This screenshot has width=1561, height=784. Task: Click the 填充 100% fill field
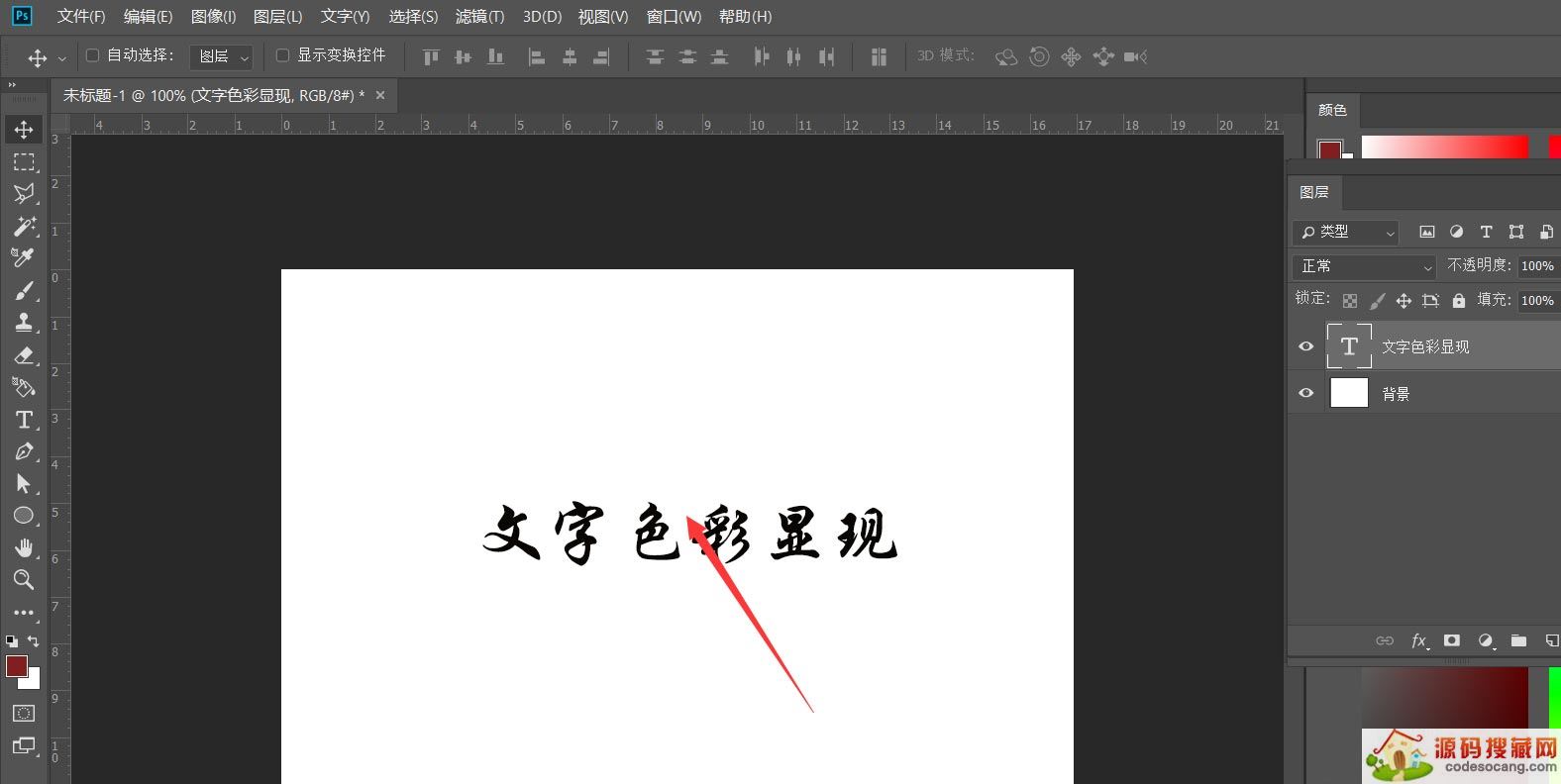coord(1538,300)
